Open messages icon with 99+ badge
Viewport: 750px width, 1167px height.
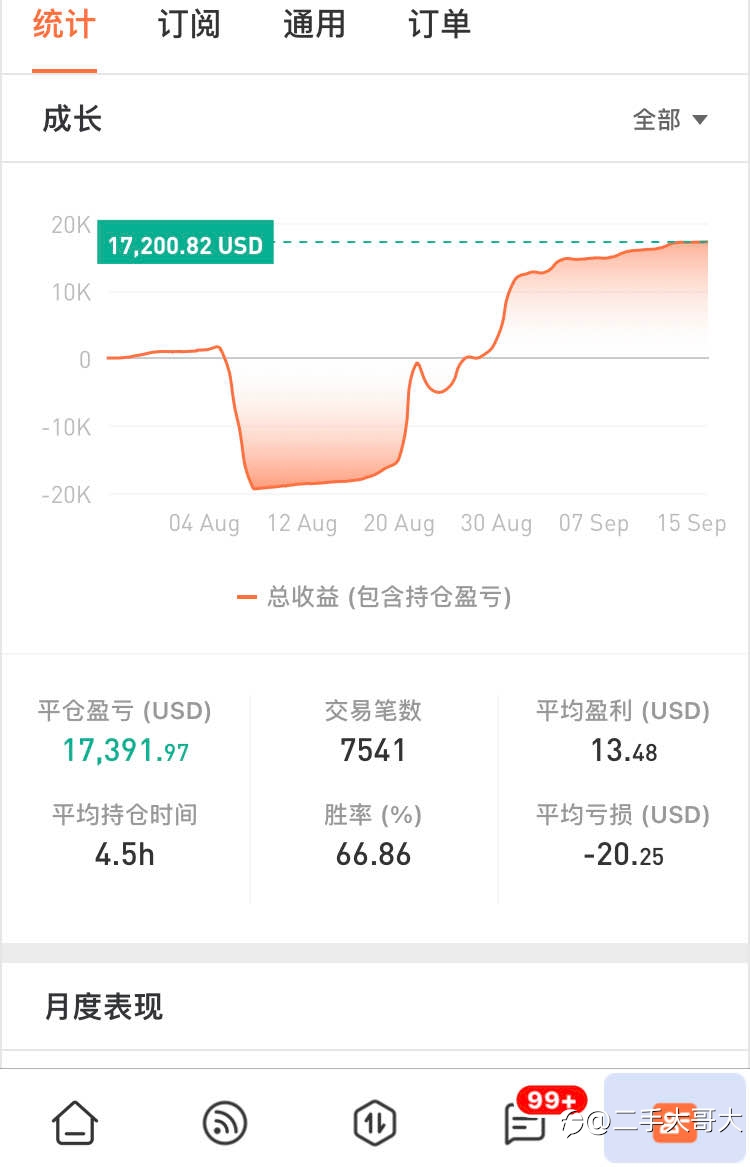(525, 1124)
